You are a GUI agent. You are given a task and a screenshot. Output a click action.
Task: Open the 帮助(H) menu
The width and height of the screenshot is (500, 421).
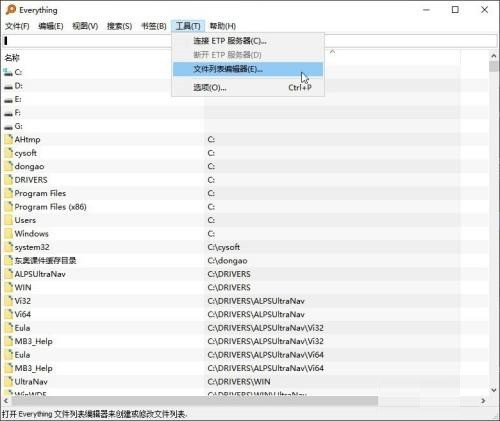(223, 26)
